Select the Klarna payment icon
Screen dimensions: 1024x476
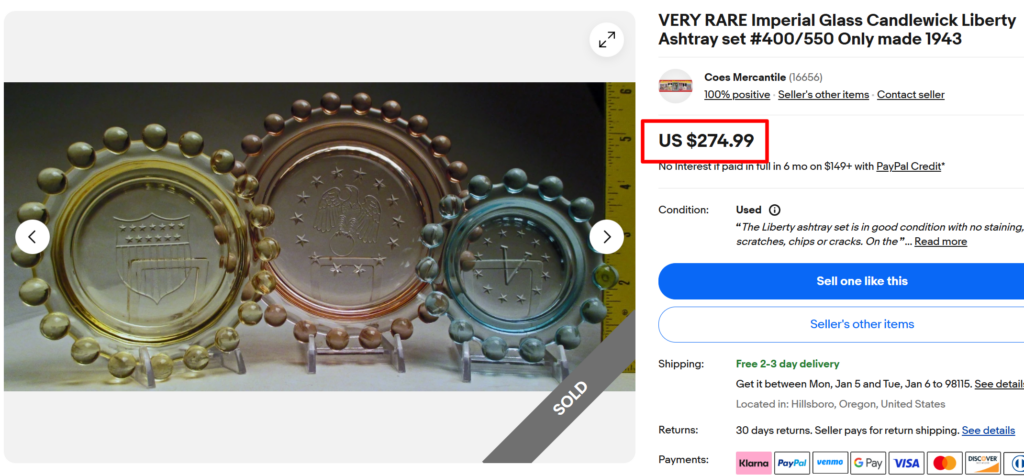tap(753, 463)
